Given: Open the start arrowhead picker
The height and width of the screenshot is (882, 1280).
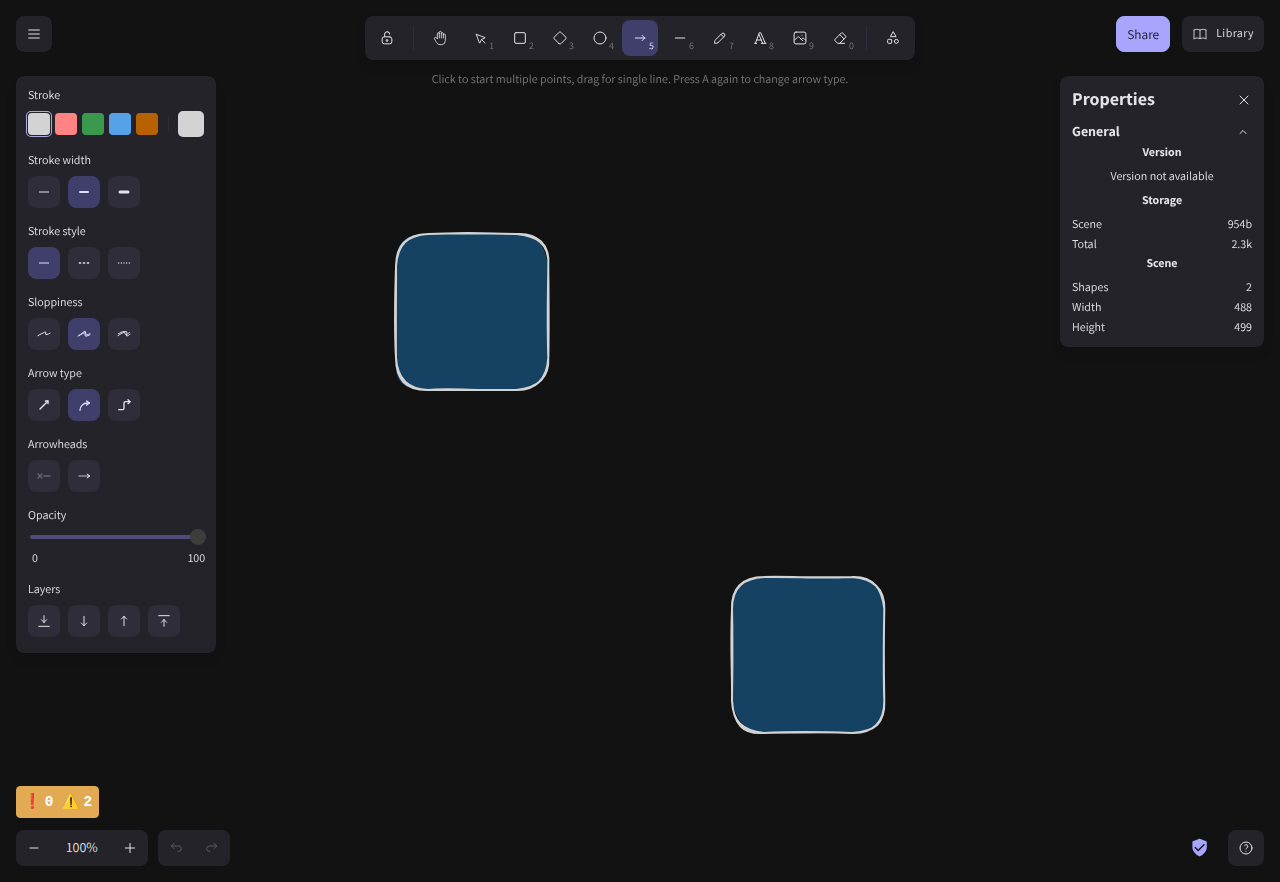Looking at the screenshot, I should tap(44, 476).
